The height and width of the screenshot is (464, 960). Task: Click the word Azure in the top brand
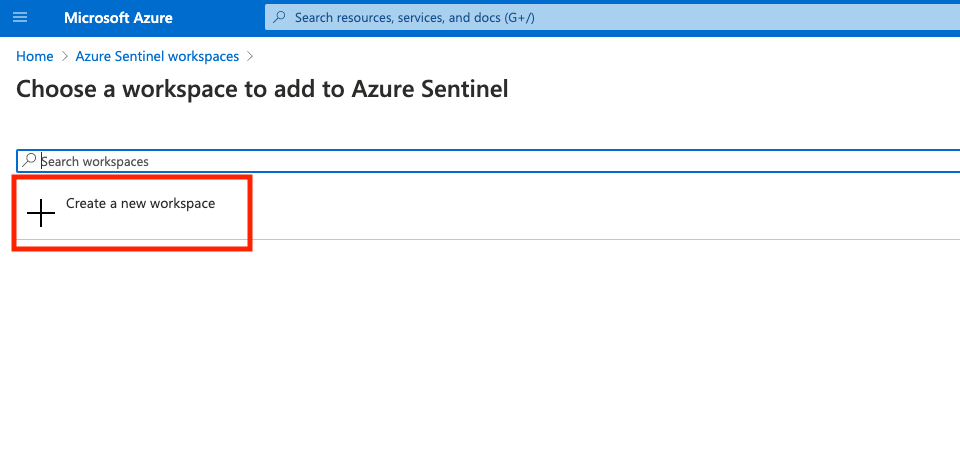(x=149, y=18)
